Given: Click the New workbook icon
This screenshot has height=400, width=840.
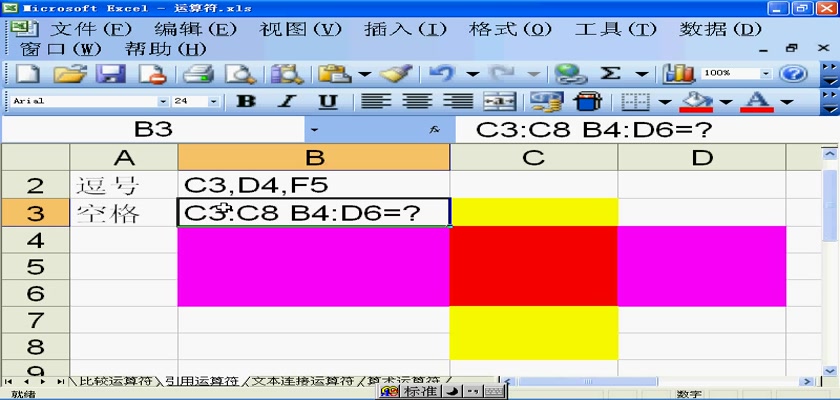Looking at the screenshot, I should tap(27, 74).
